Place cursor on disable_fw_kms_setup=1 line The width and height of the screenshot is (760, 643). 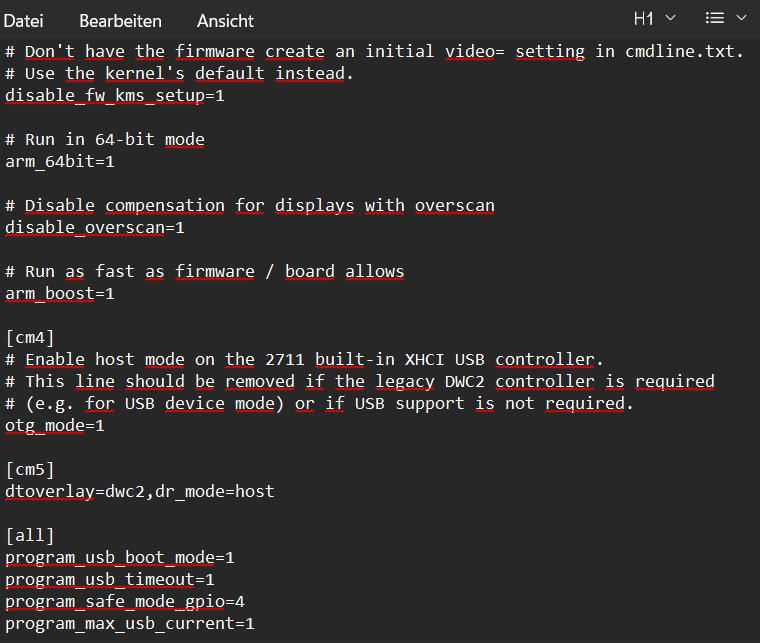115,95
